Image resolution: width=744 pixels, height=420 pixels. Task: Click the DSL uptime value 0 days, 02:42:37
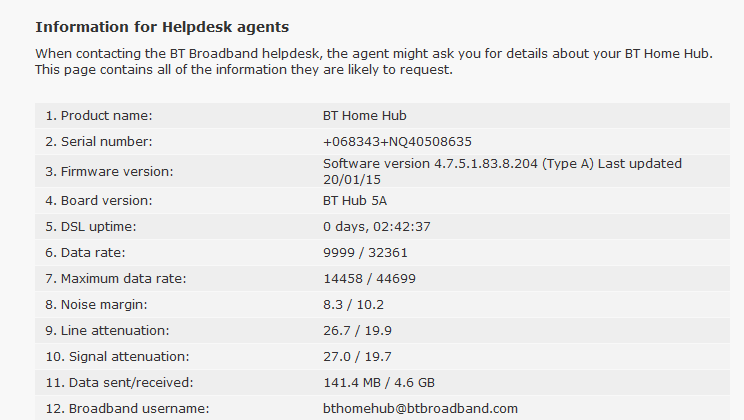[377, 227]
